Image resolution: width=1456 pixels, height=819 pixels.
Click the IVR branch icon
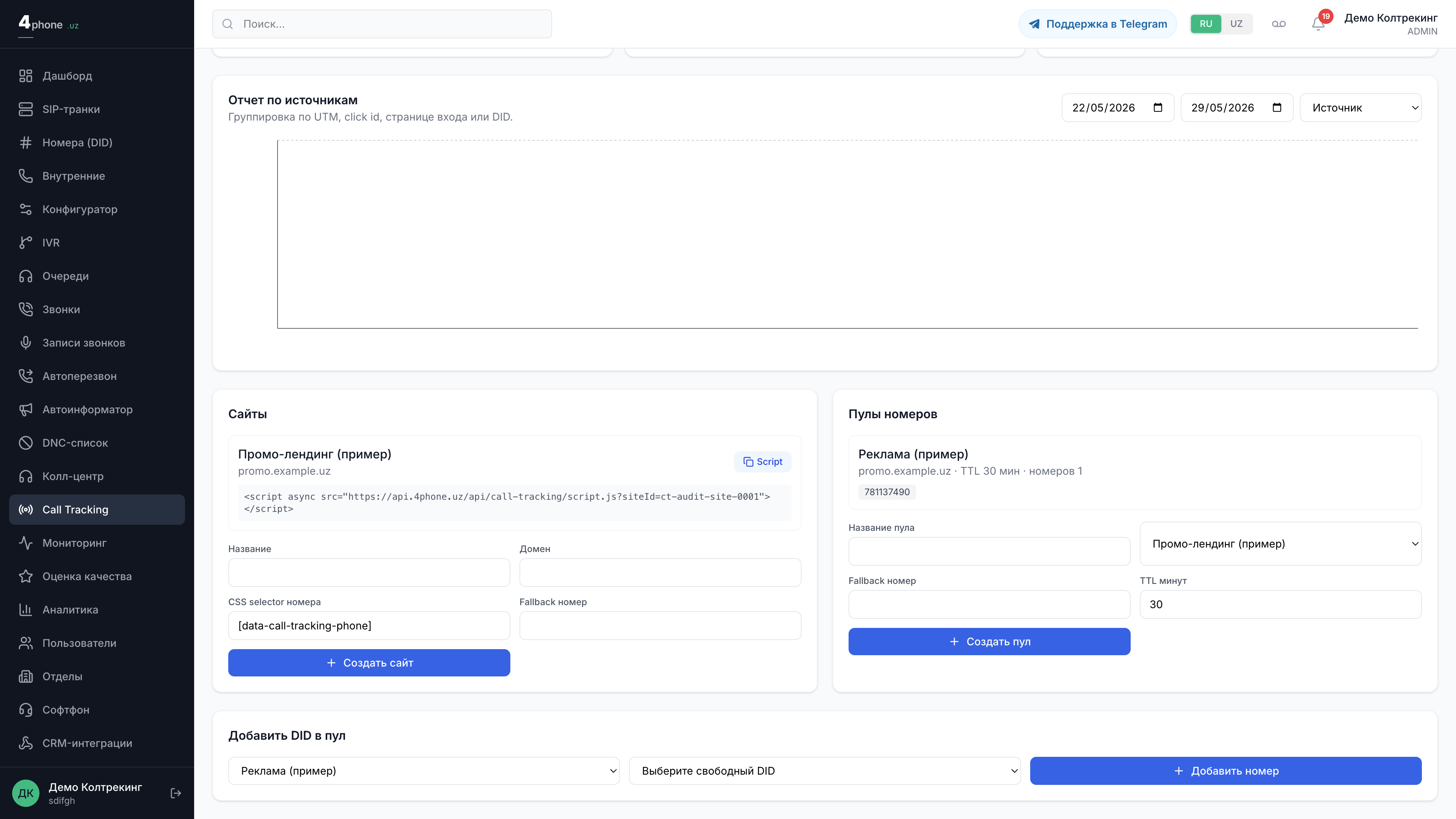(x=25, y=243)
